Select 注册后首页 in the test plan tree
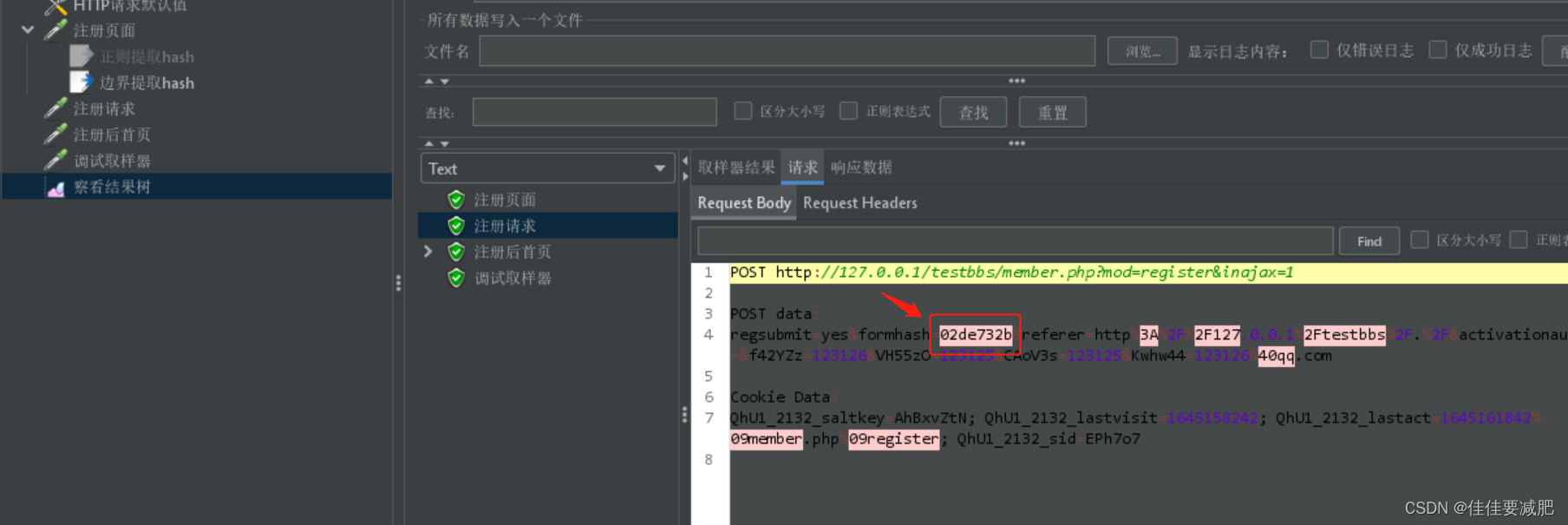1568x525 pixels. (x=112, y=135)
